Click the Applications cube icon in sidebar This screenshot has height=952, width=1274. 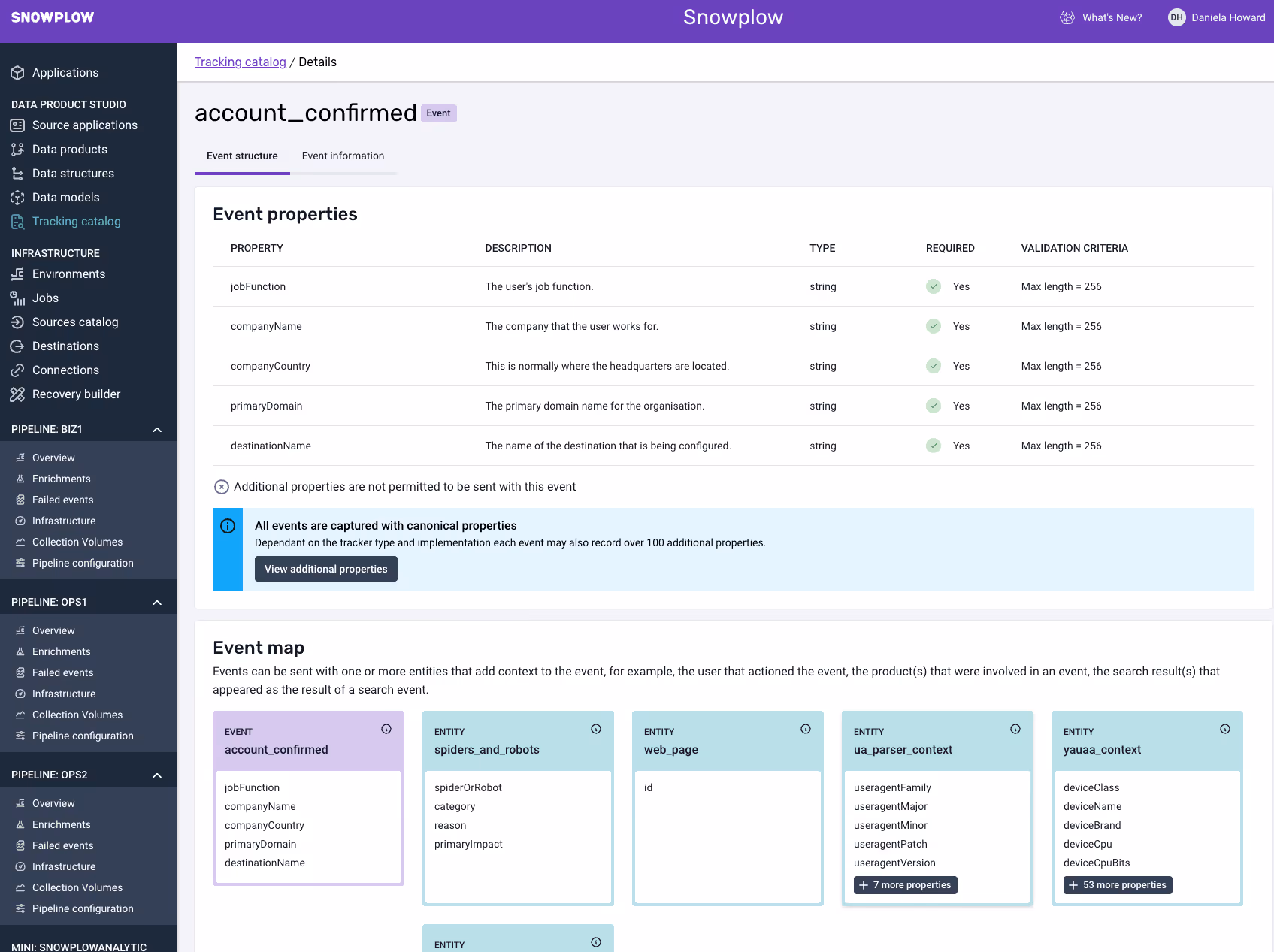coord(17,73)
